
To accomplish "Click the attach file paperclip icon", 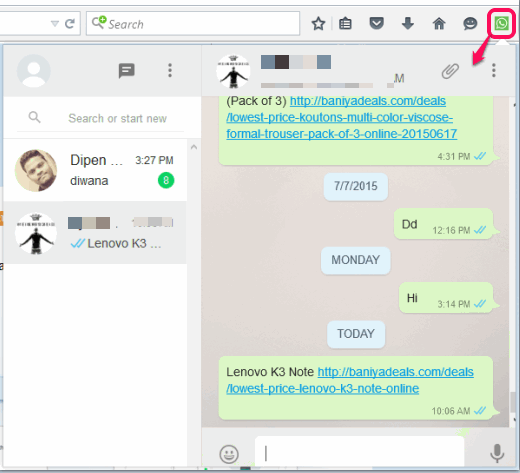I will 450,71.
